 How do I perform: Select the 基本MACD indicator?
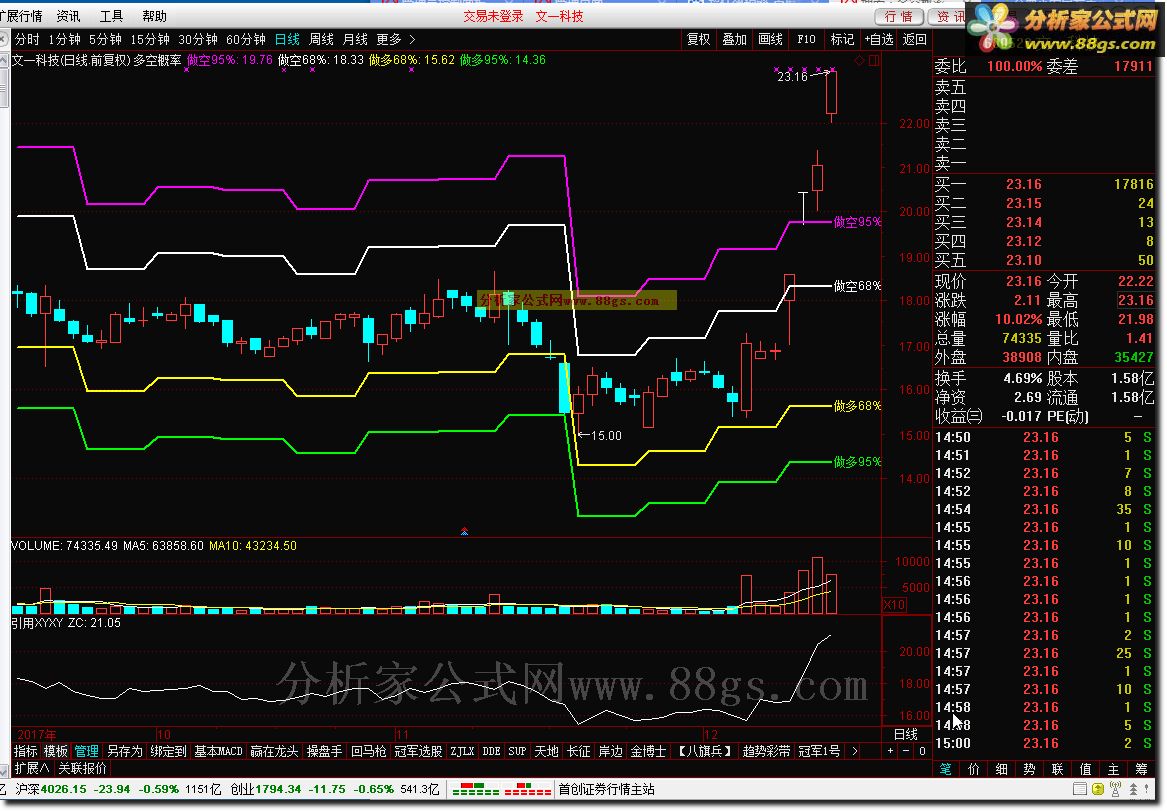point(218,751)
